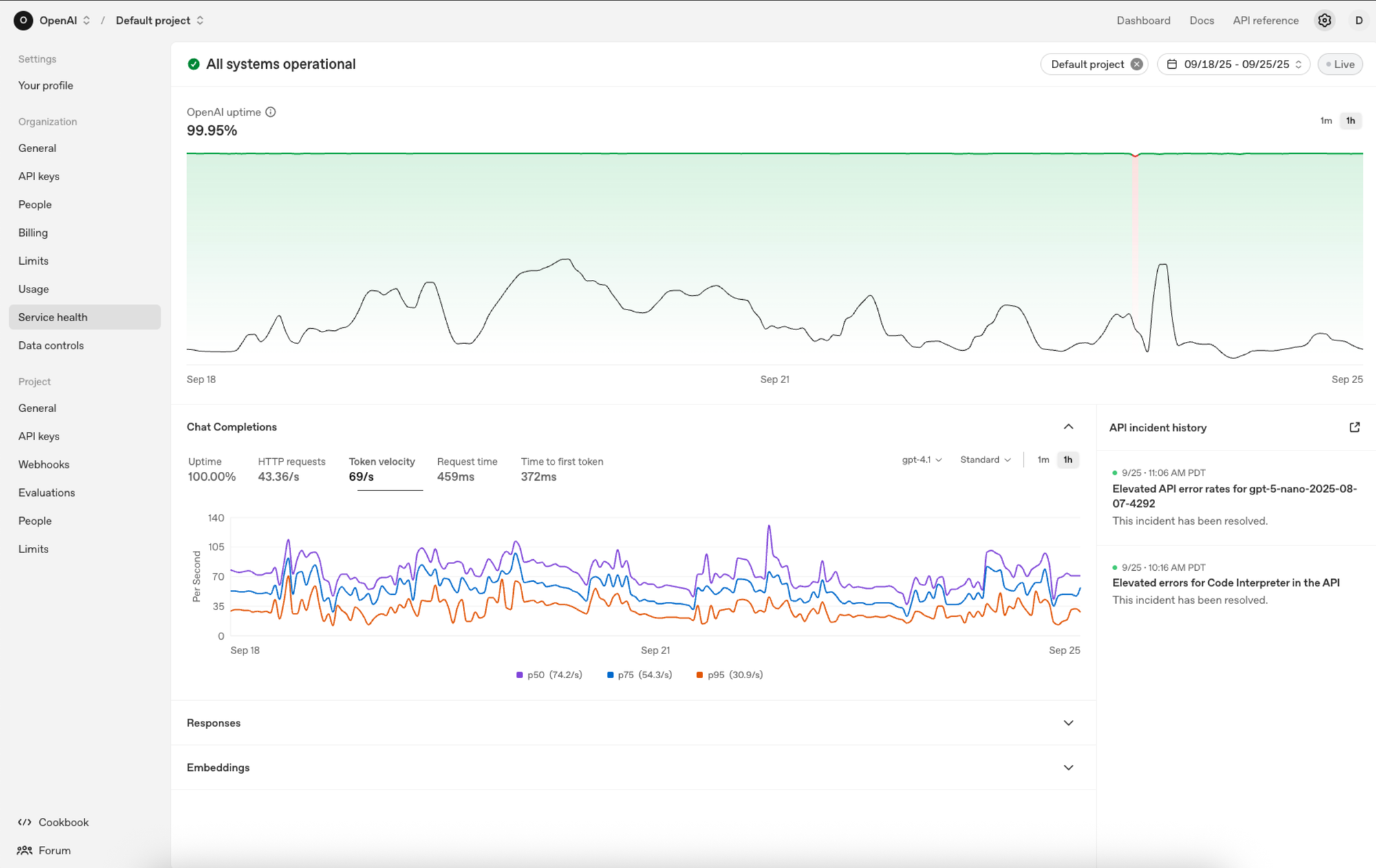Click the info icon next to OpenAI uptime
Screen dimensions: 1376x868
pyautogui.click(x=270, y=111)
